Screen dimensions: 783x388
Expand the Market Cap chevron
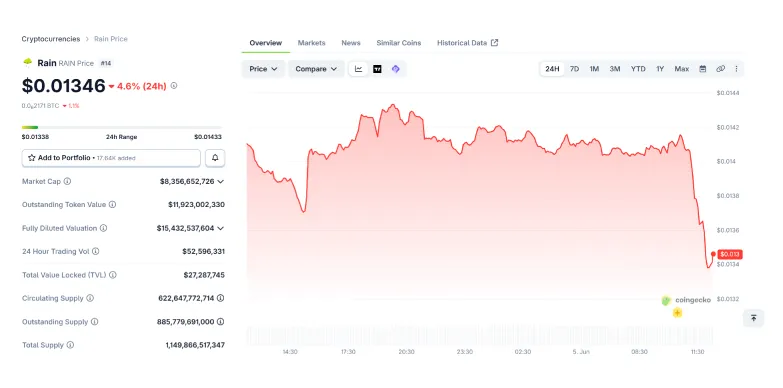220,181
